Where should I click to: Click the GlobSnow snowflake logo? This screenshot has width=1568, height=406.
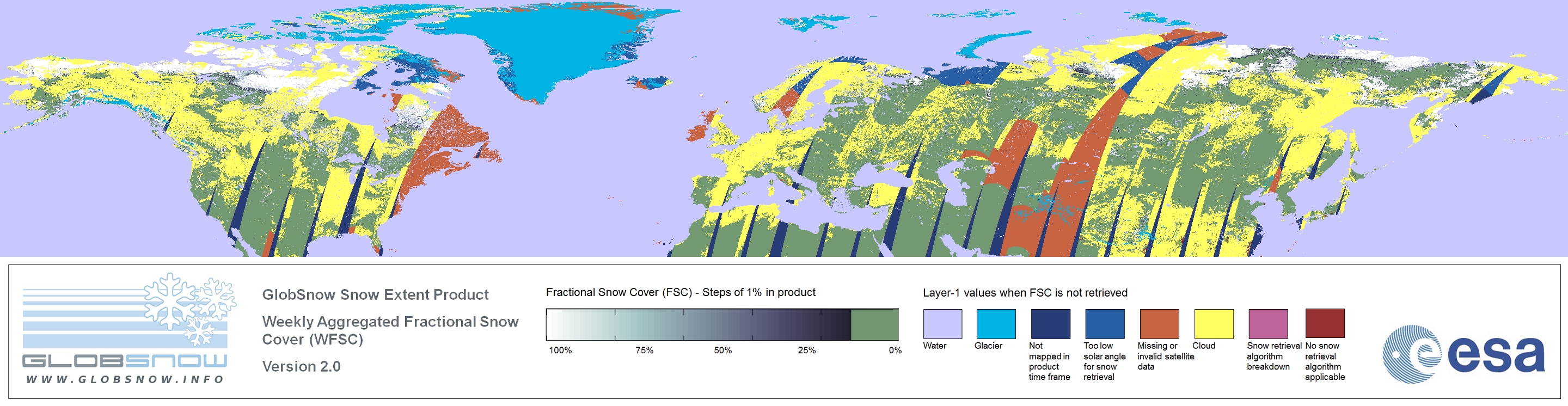(x=190, y=309)
